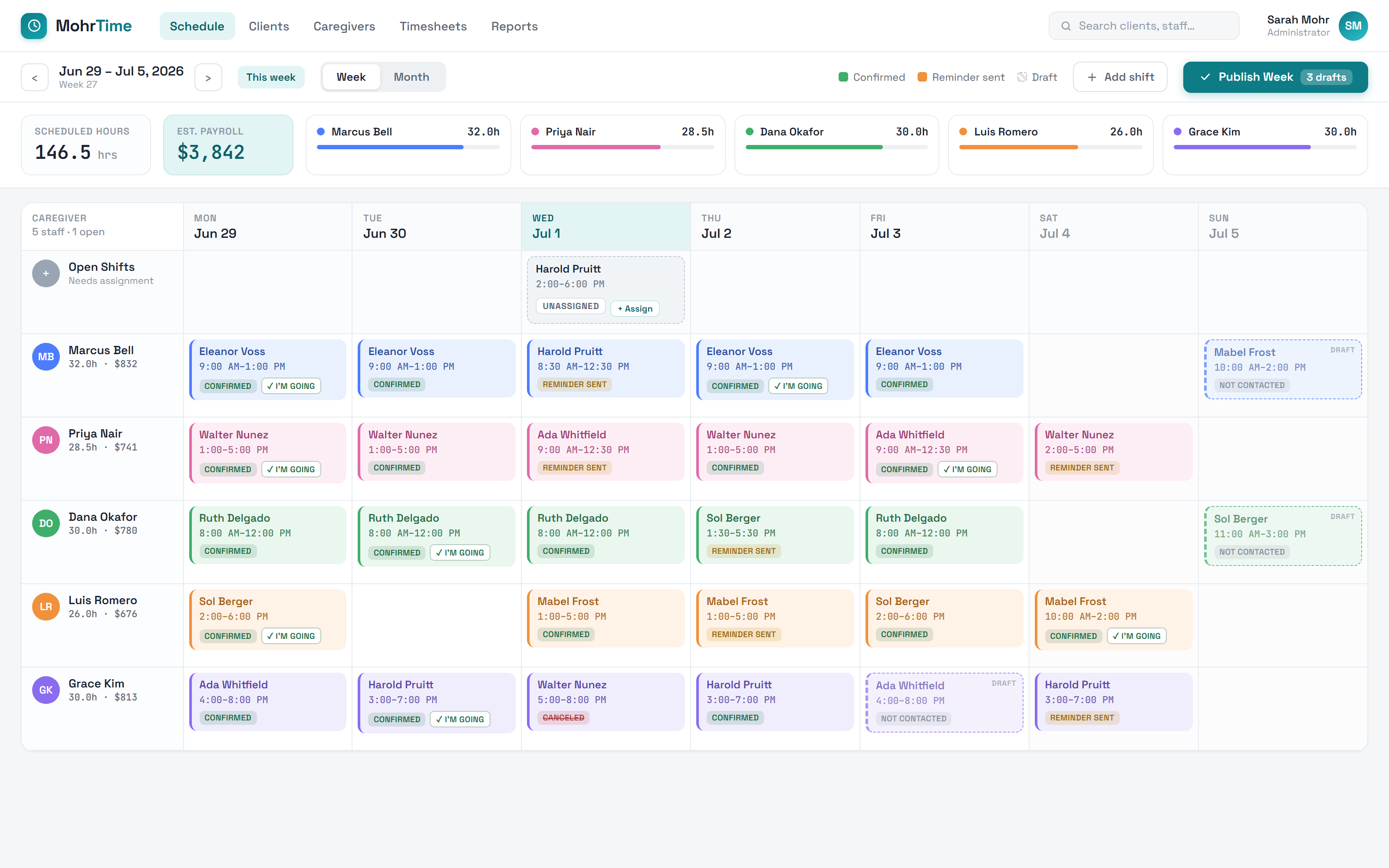Click the Open Shifts plus avatar icon
Screen dimensions: 1389x868
(46, 274)
